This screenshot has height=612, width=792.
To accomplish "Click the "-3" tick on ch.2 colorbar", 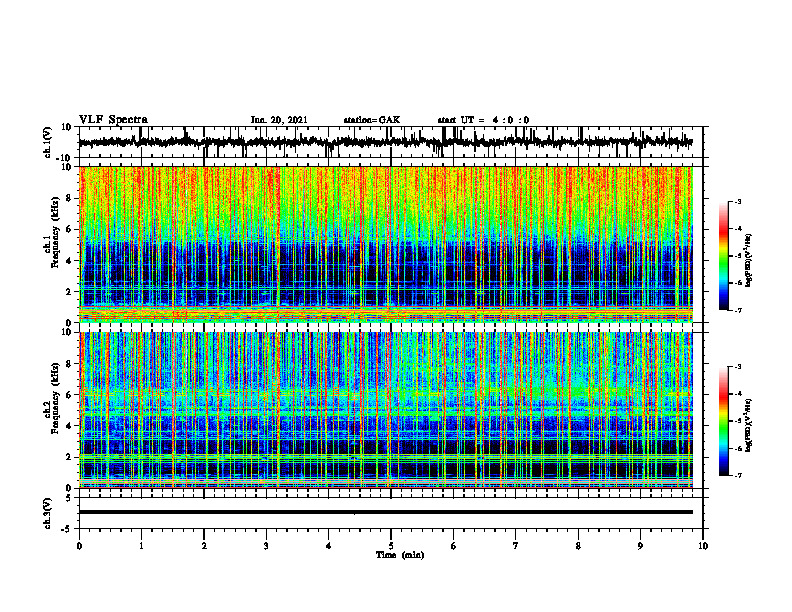I will pyautogui.click(x=737, y=367).
